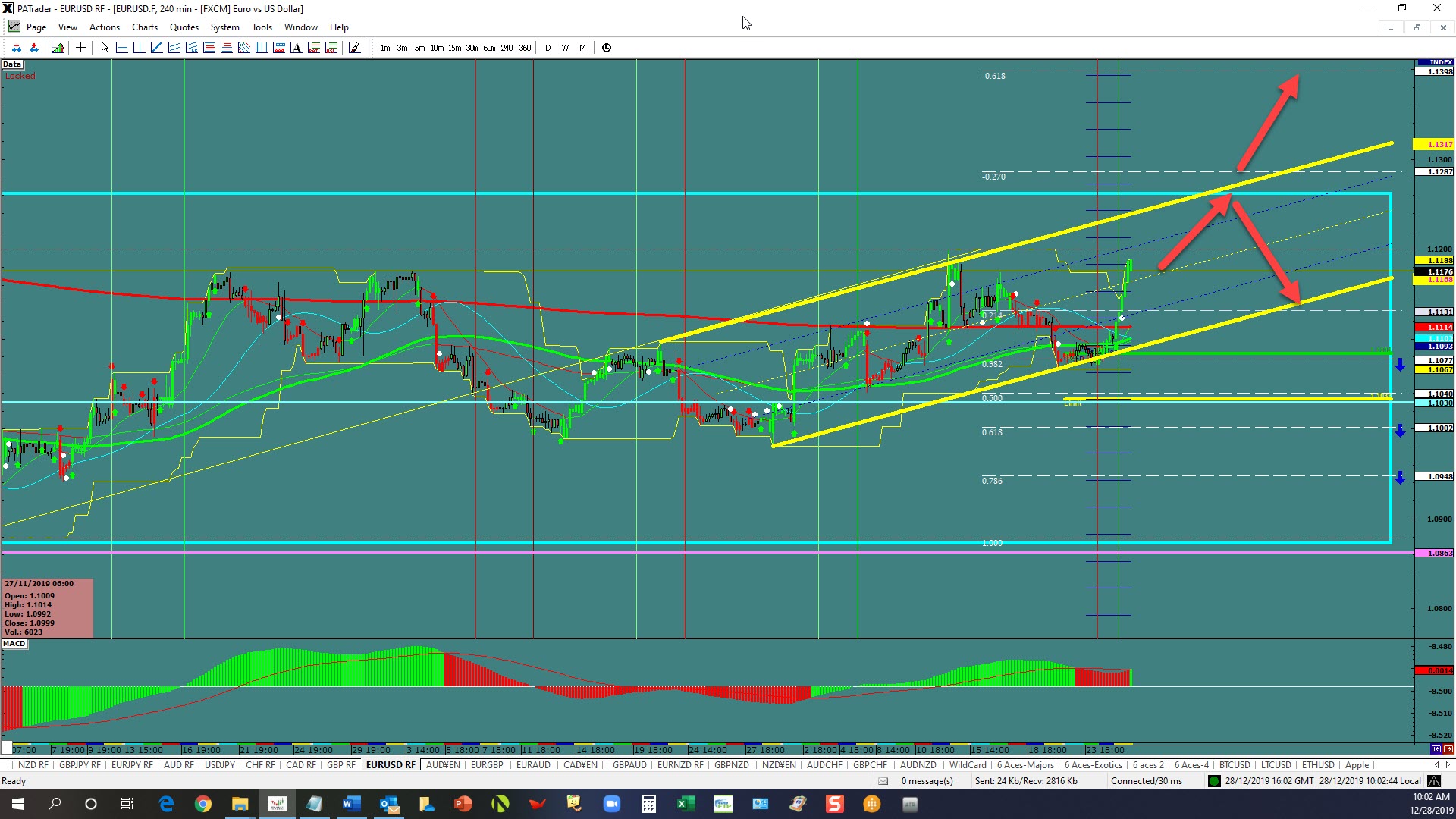Open the Charts menu
1456x819 pixels.
pyautogui.click(x=145, y=27)
